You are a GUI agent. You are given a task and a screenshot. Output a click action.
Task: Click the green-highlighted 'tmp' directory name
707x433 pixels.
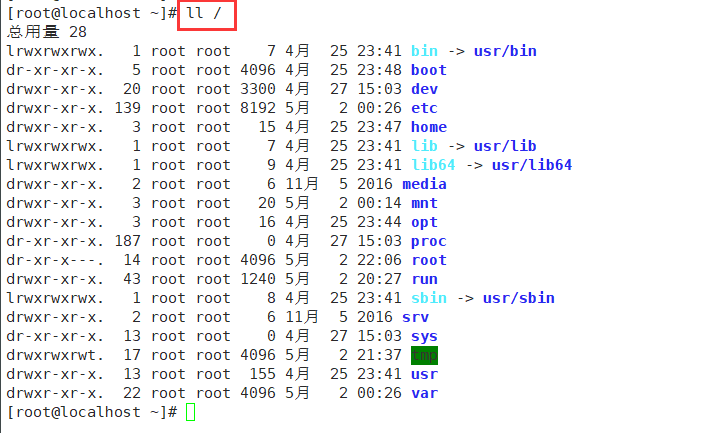click(x=424, y=355)
